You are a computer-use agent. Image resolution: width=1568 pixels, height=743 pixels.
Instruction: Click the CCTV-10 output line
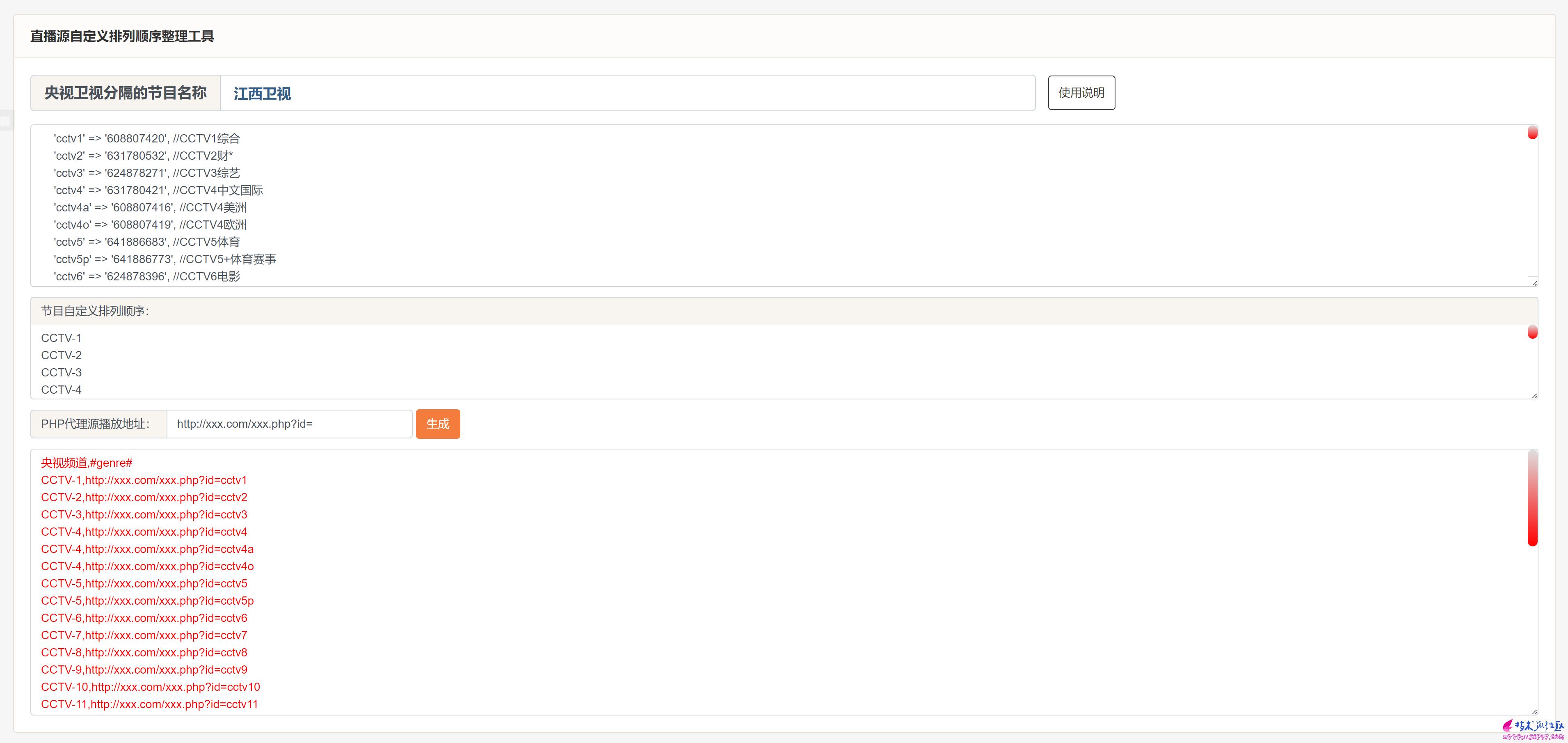tap(150, 687)
